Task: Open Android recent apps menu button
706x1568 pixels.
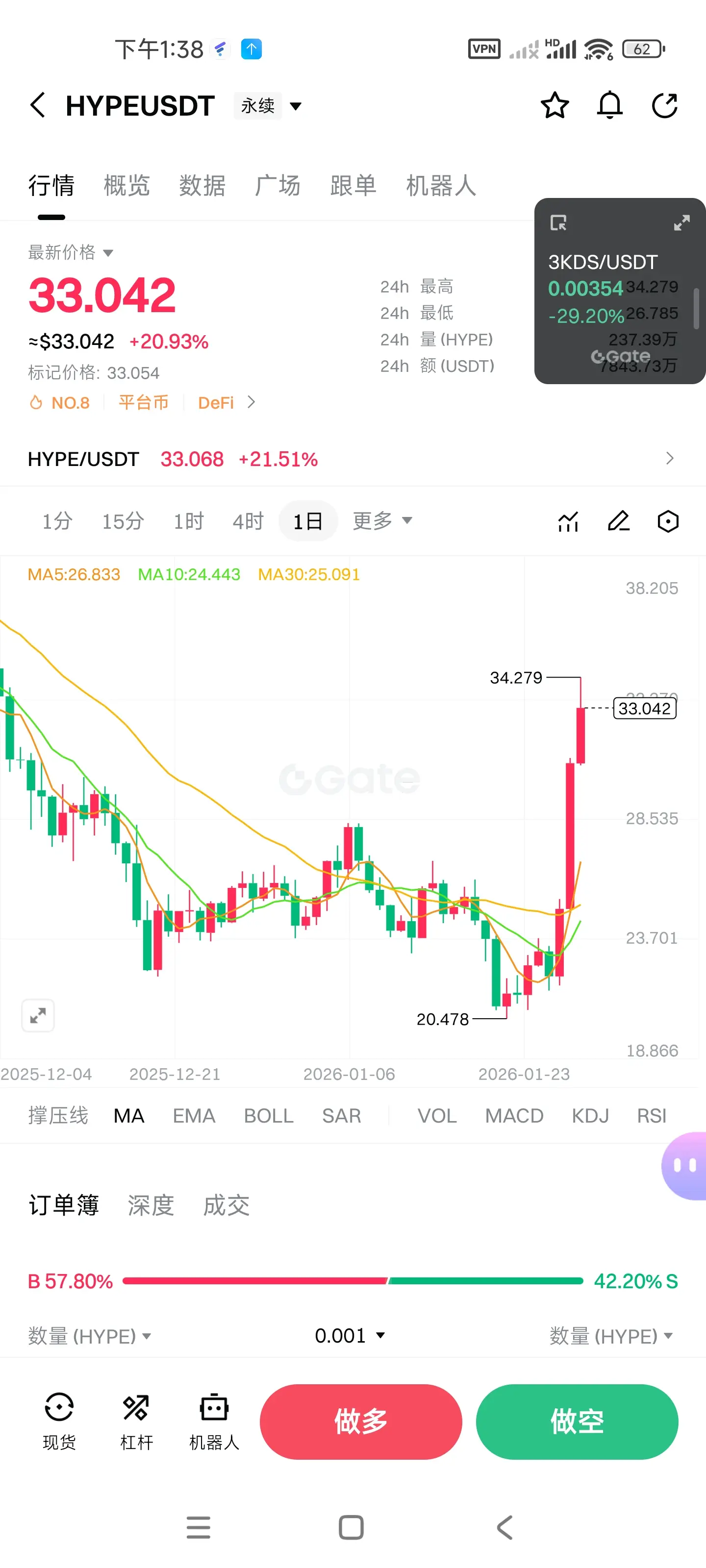Action: (x=199, y=1527)
